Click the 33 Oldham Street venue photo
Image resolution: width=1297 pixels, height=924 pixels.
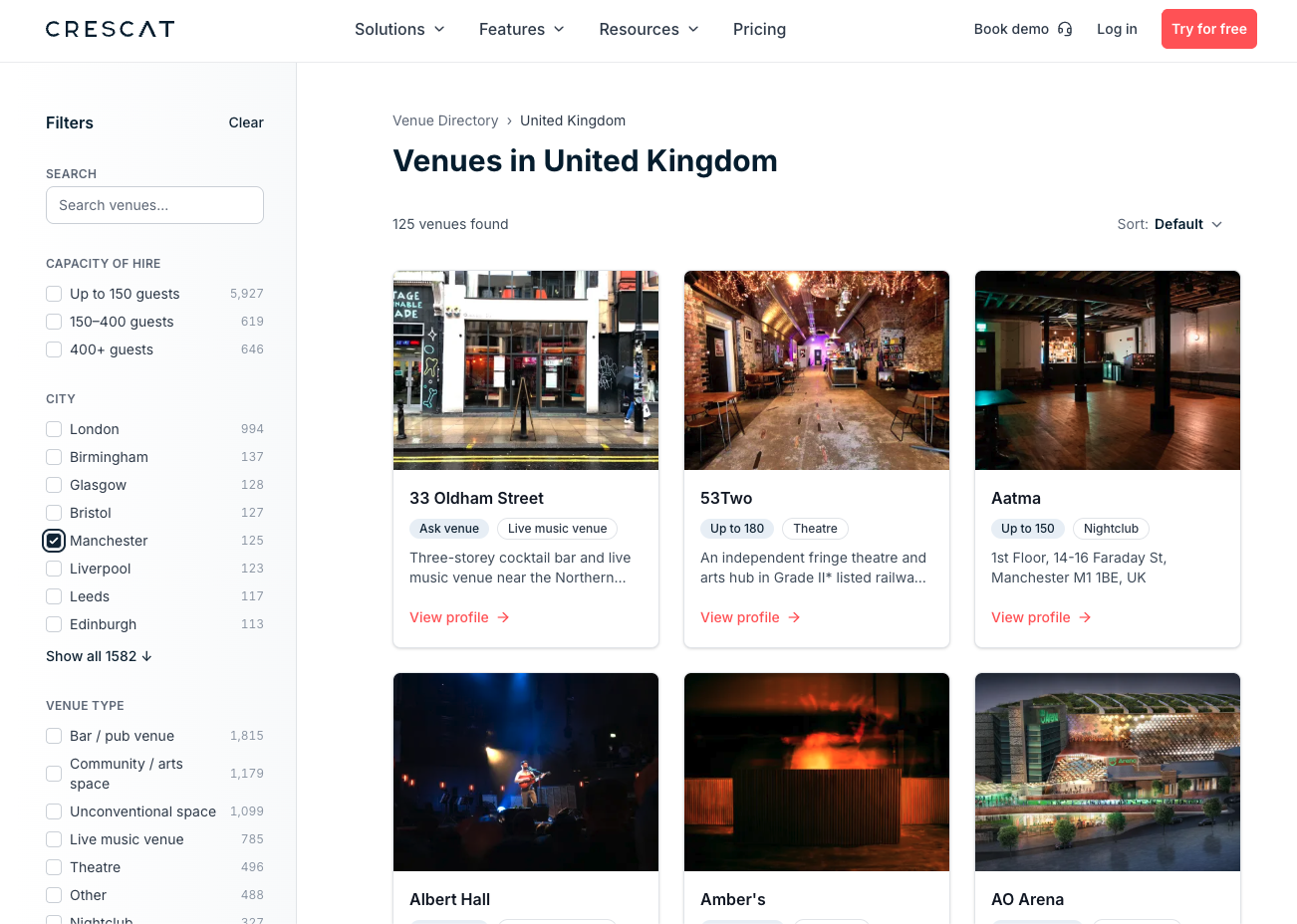[x=526, y=370]
